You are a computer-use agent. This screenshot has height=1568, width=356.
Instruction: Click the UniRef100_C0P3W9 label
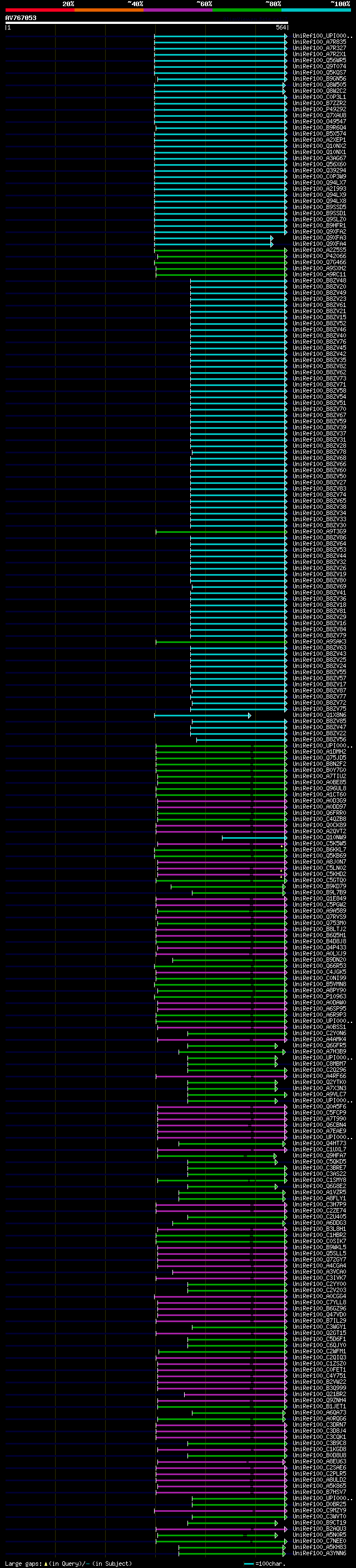319,176
